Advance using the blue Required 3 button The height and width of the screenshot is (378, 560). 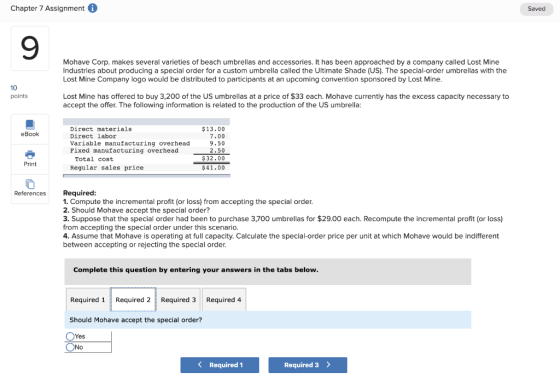(308, 365)
